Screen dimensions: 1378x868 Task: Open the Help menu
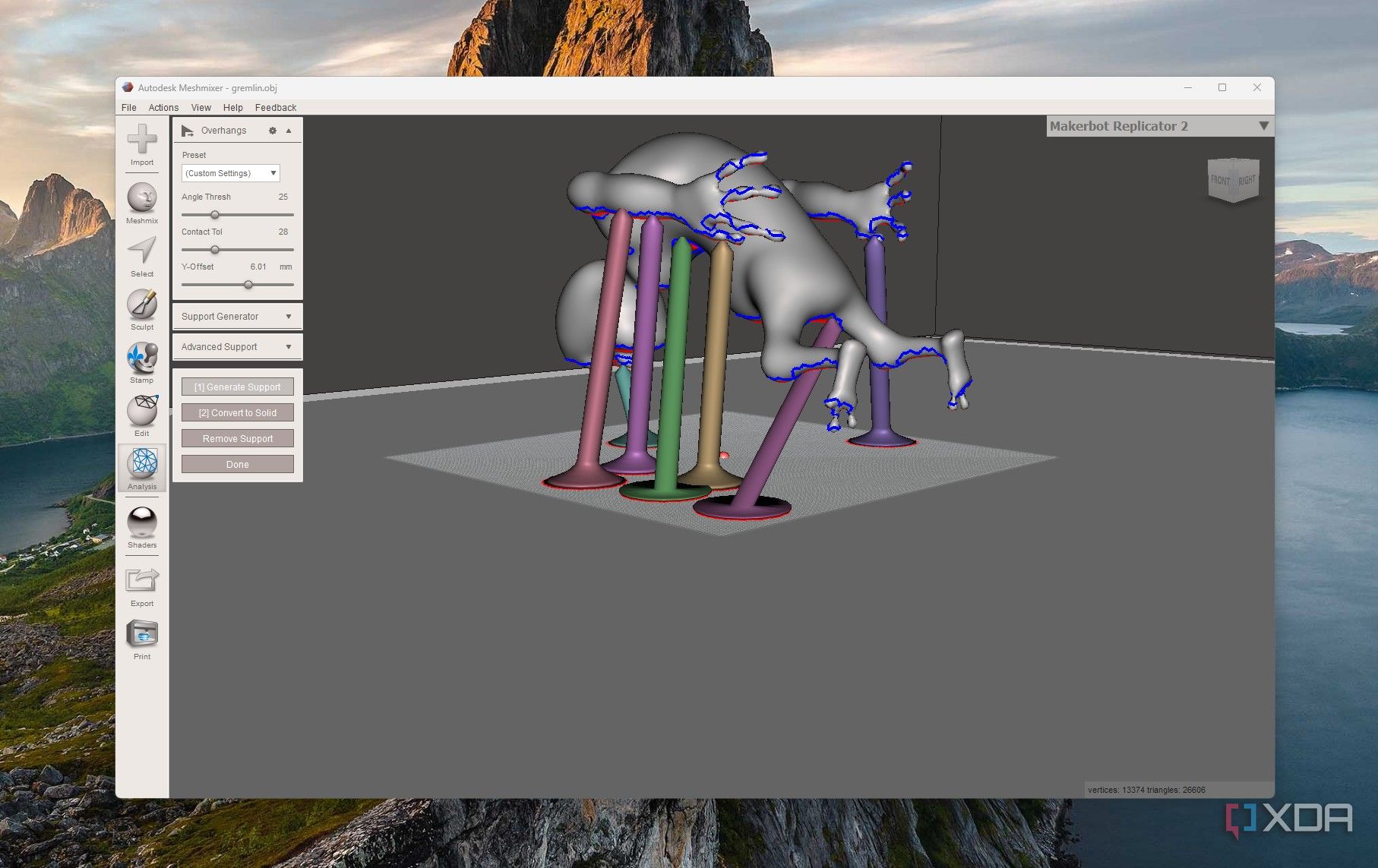pos(233,108)
